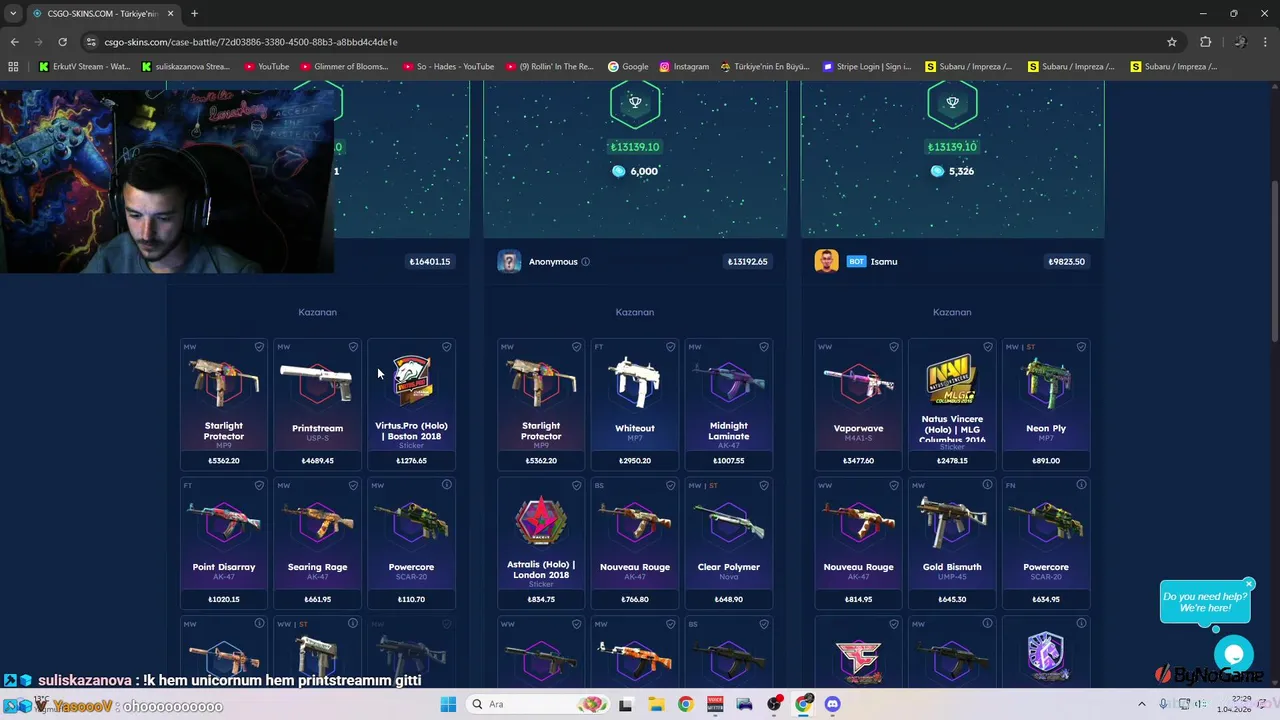1280x720 pixels.
Task: Click the Anonymous player avatar
Action: (x=509, y=261)
